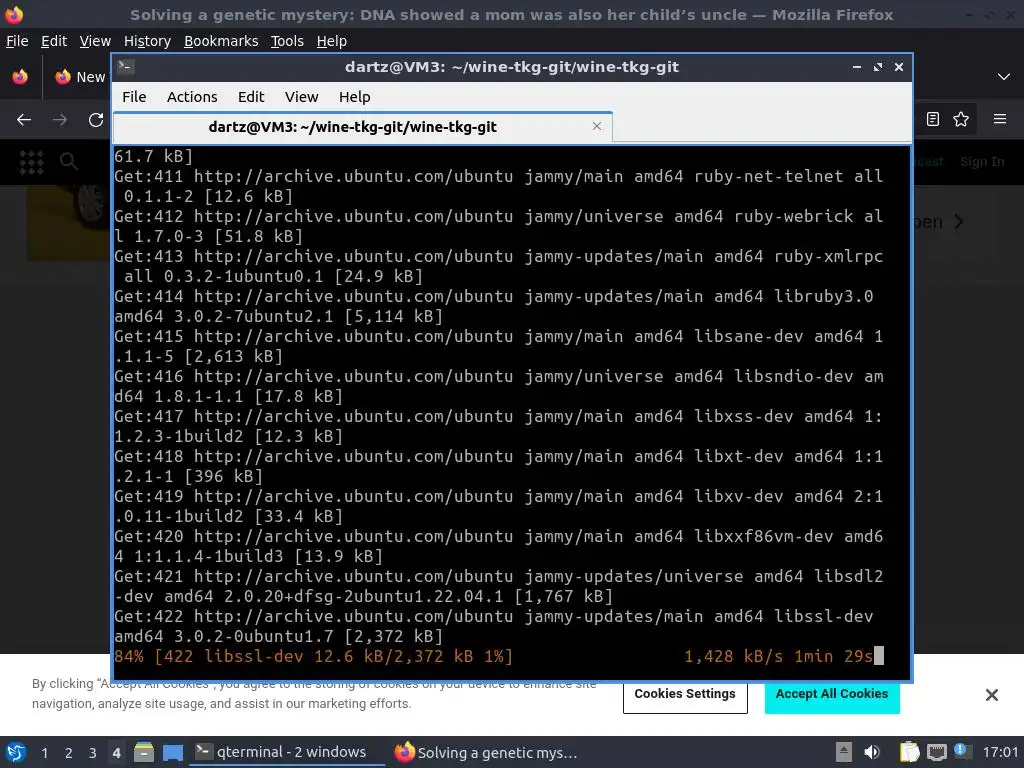Open the website search magnifier icon

point(69,161)
